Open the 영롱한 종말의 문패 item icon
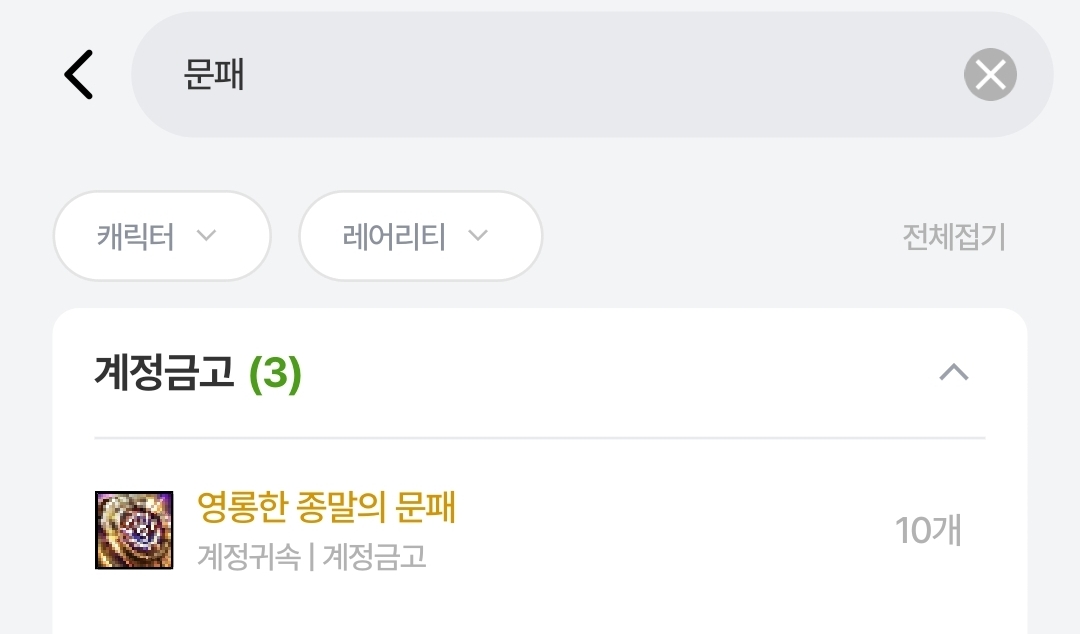Viewport: 1080px width, 634px height. [134, 530]
